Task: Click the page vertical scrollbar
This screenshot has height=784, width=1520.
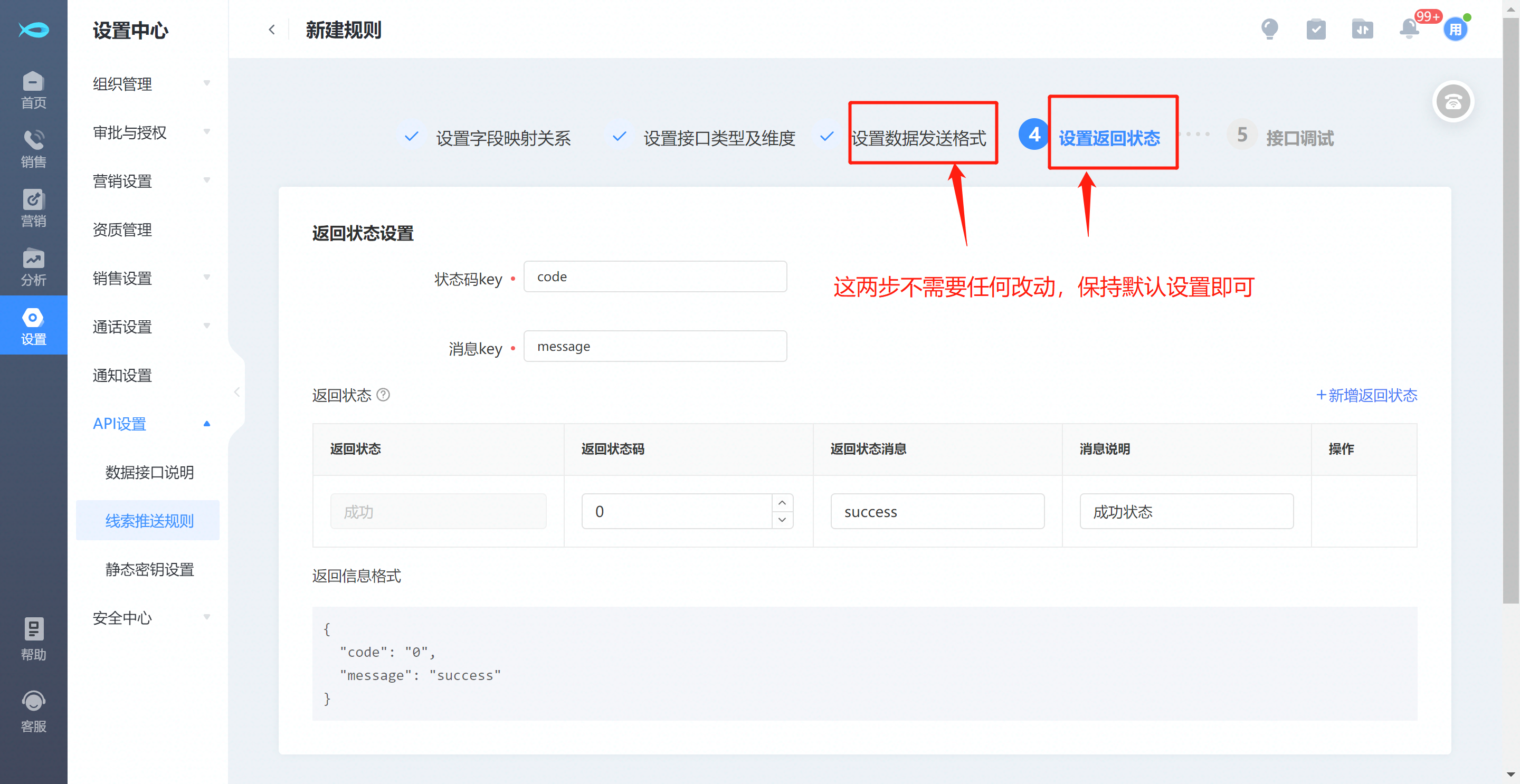Action: pyautogui.click(x=1510, y=310)
